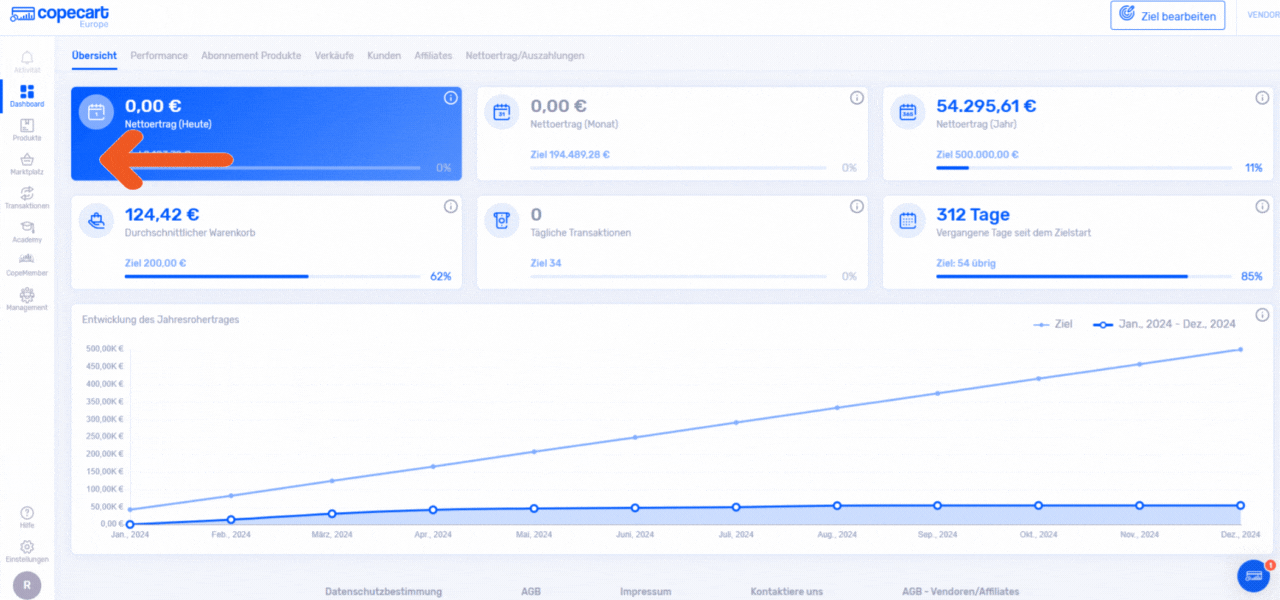Click the Entwicklung des Jahresrohertrages heading
This screenshot has width=1280, height=600.
[x=161, y=320]
